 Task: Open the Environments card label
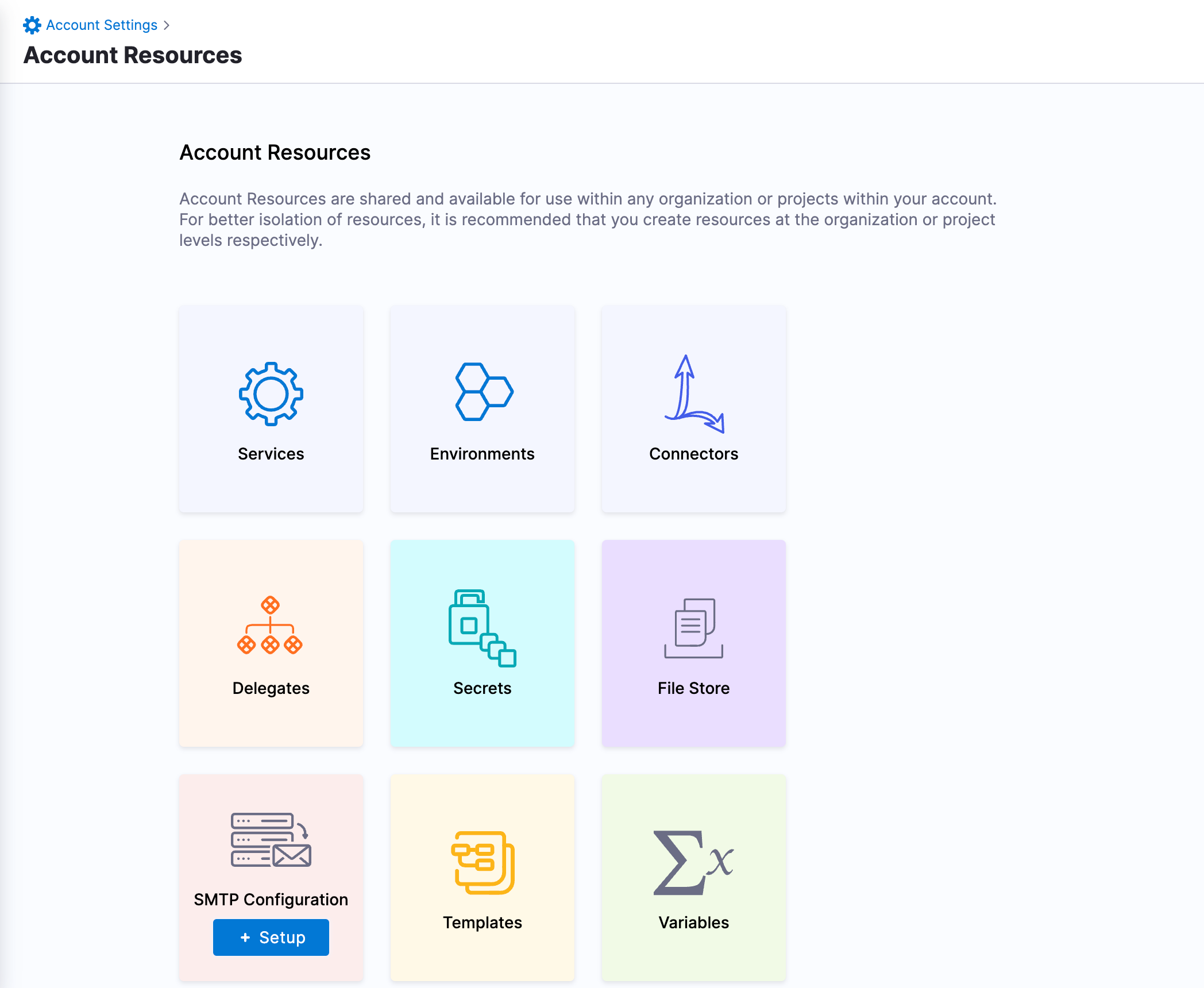(x=482, y=454)
